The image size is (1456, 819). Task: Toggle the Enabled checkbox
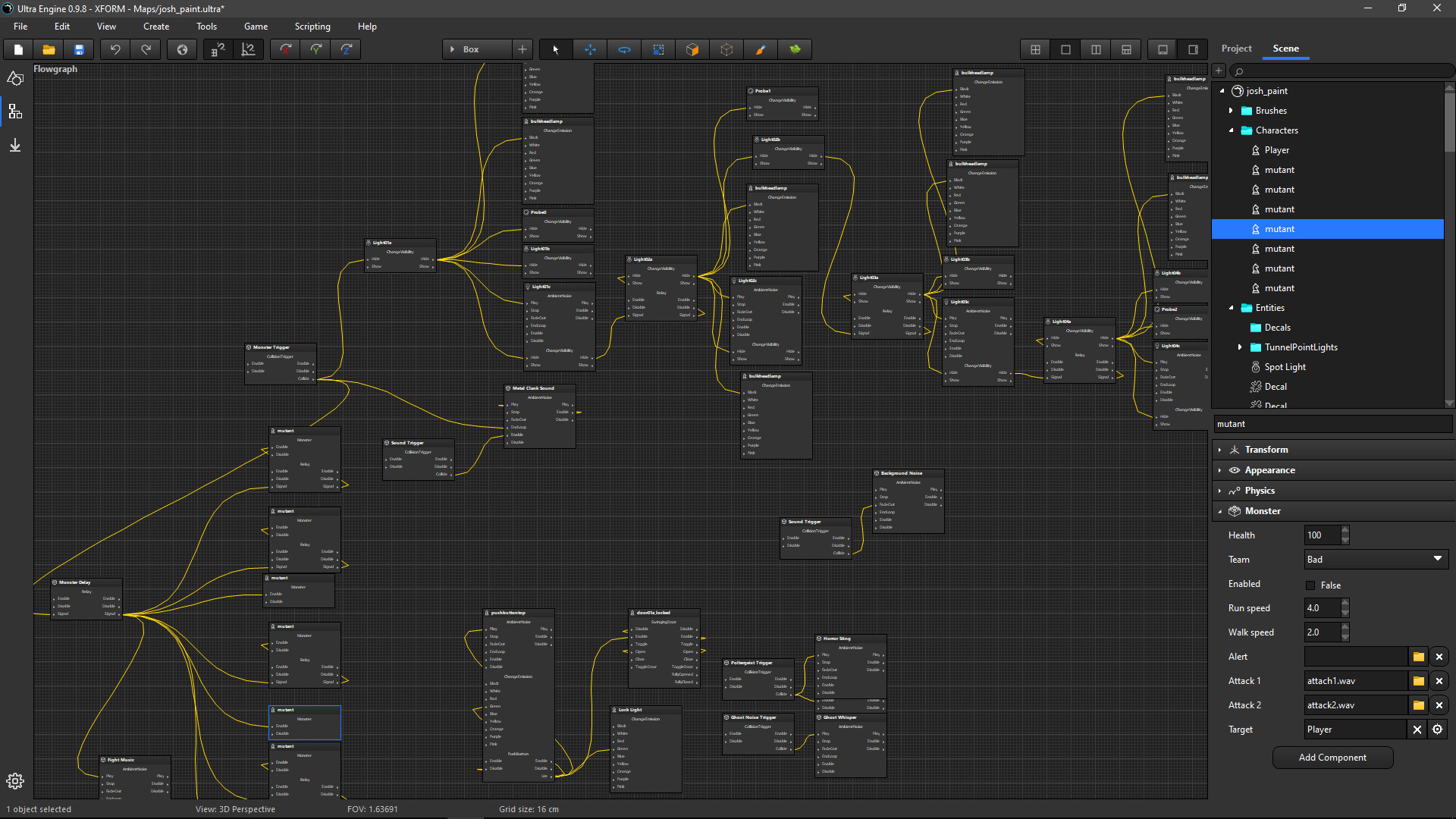1310,585
